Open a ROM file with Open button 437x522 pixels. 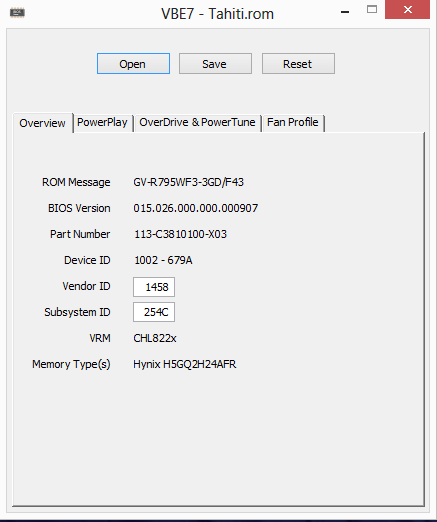133,64
